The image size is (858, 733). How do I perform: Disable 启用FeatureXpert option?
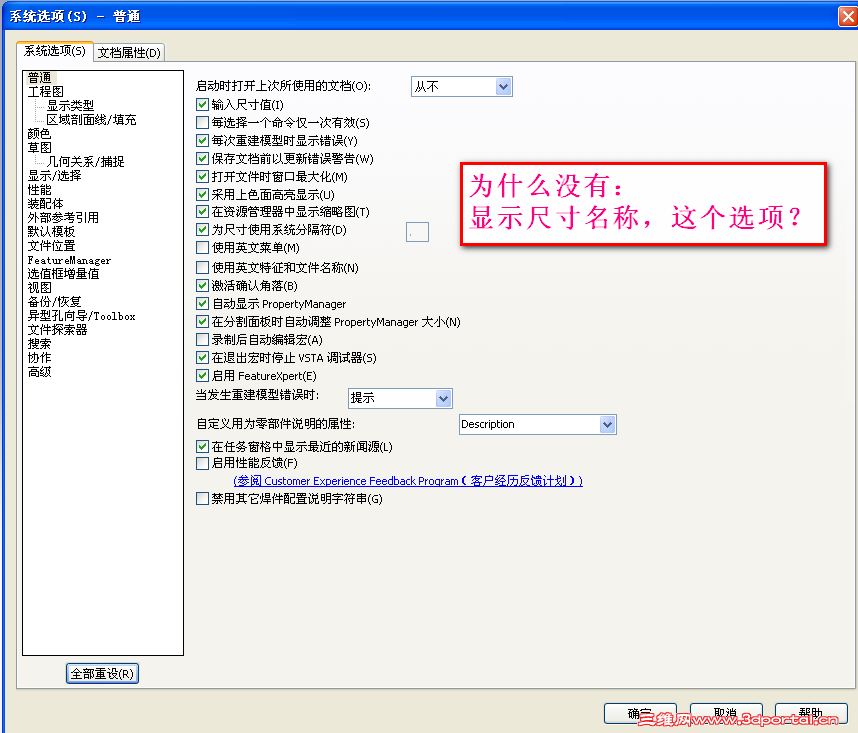202,375
